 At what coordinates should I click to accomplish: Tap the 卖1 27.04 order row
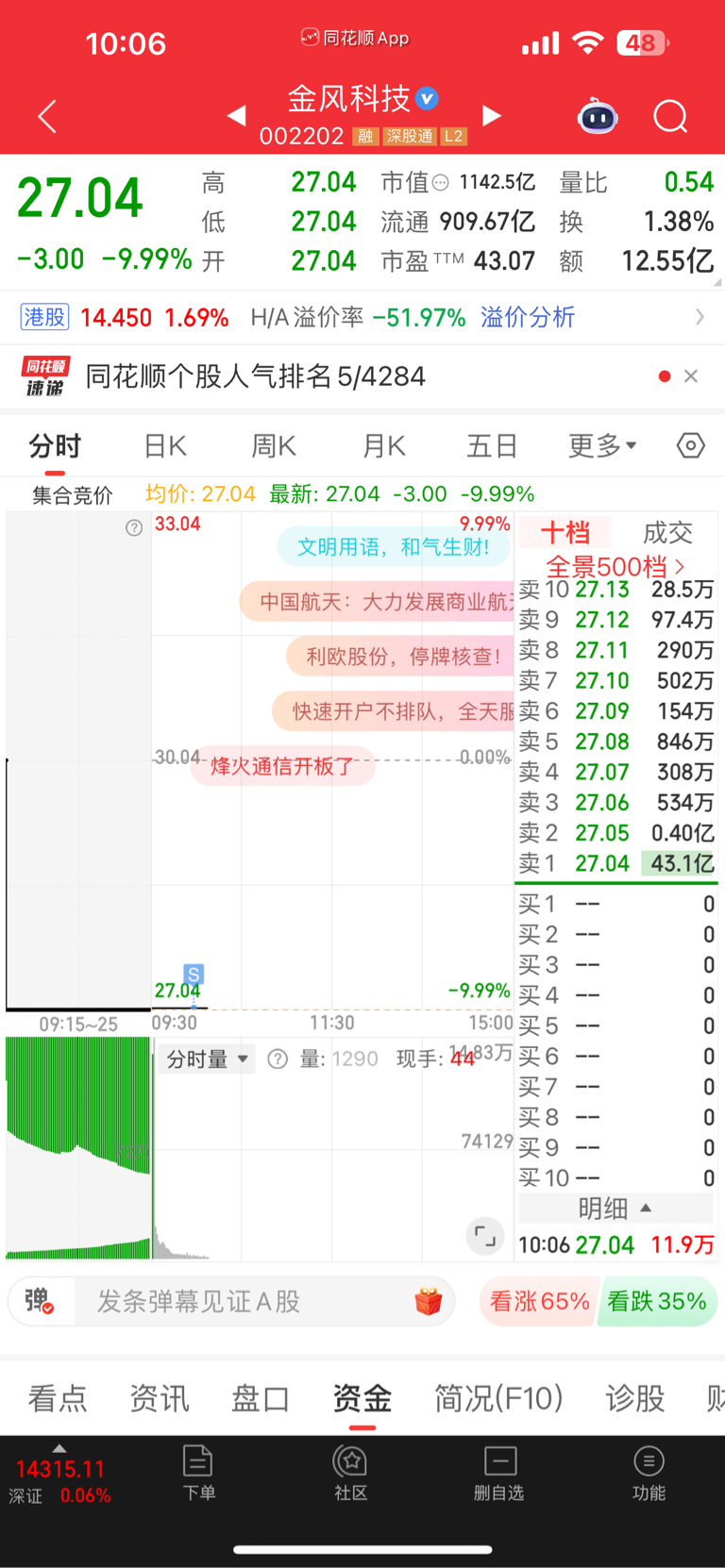[x=616, y=863]
